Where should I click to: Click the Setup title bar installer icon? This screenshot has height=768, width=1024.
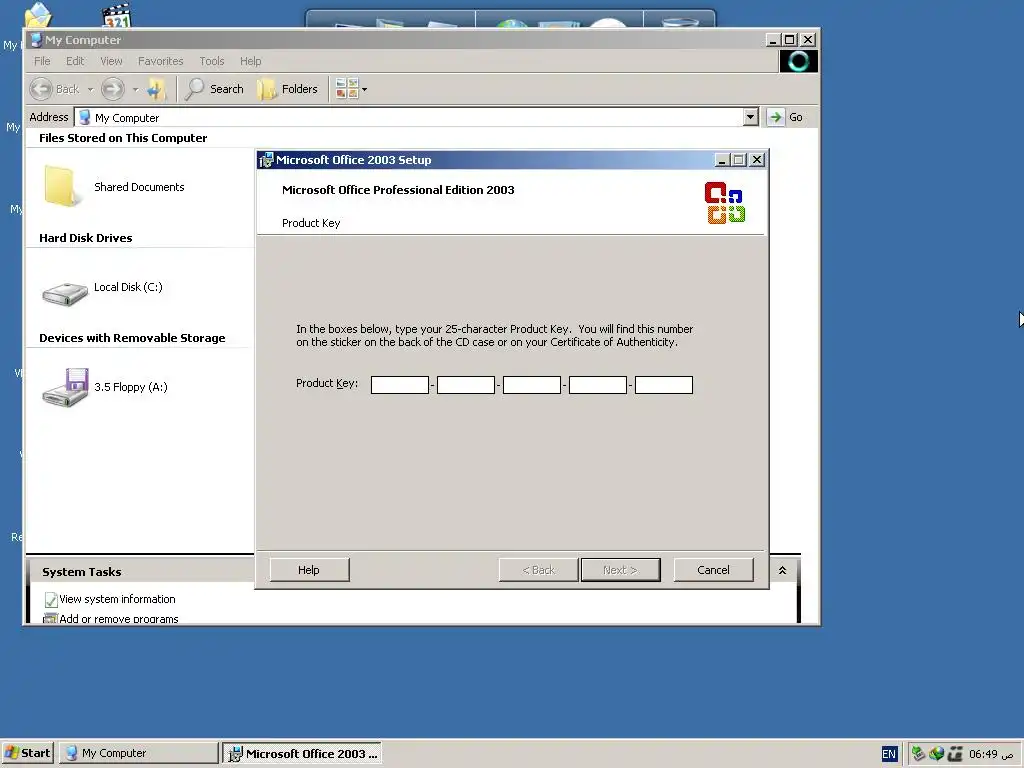(x=266, y=160)
